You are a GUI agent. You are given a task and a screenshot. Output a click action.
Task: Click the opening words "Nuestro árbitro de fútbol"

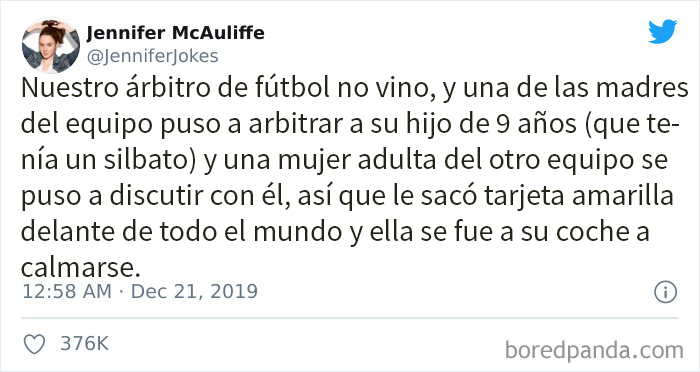pyautogui.click(x=175, y=88)
